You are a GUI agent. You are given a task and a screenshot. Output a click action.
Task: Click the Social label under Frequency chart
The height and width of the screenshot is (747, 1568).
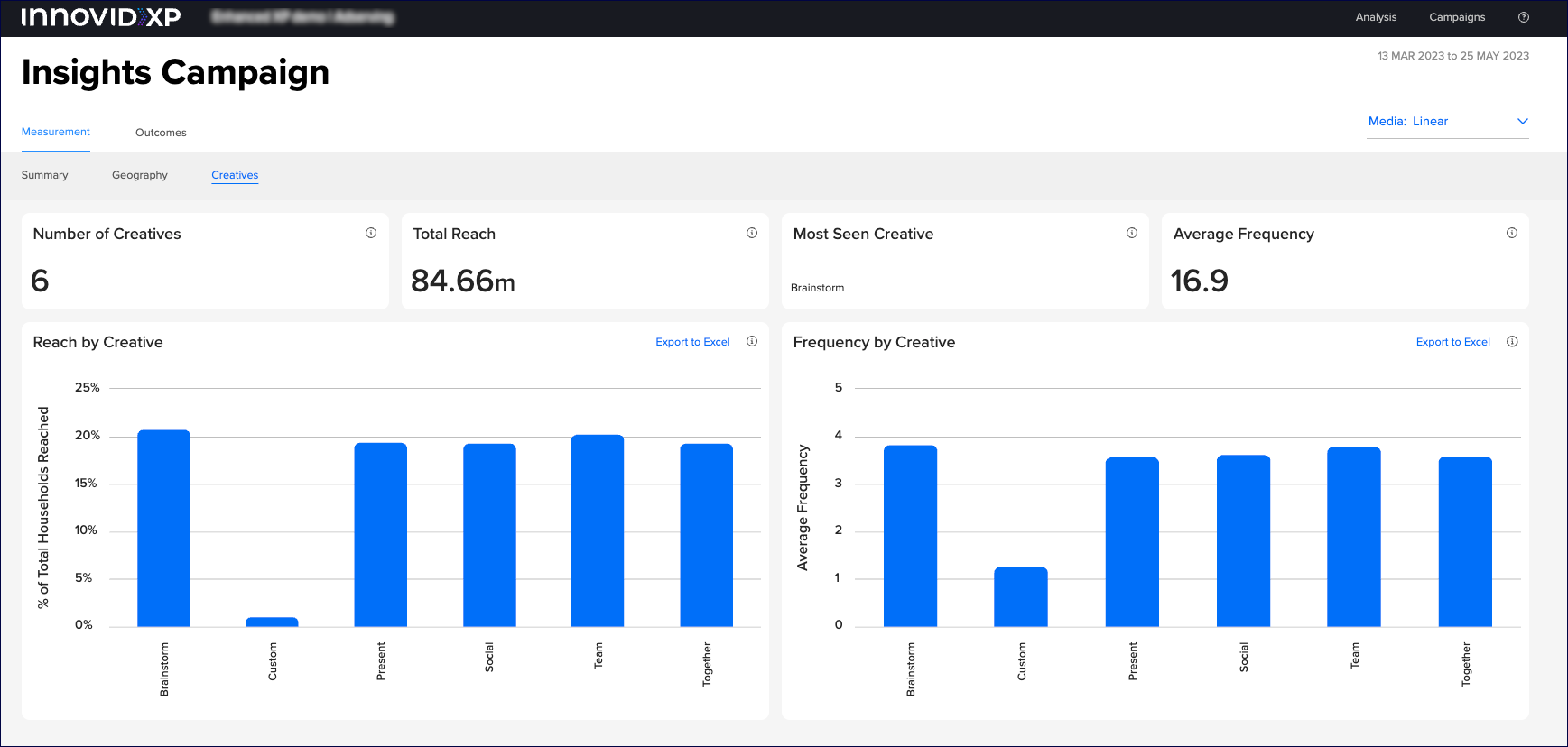point(1244,657)
